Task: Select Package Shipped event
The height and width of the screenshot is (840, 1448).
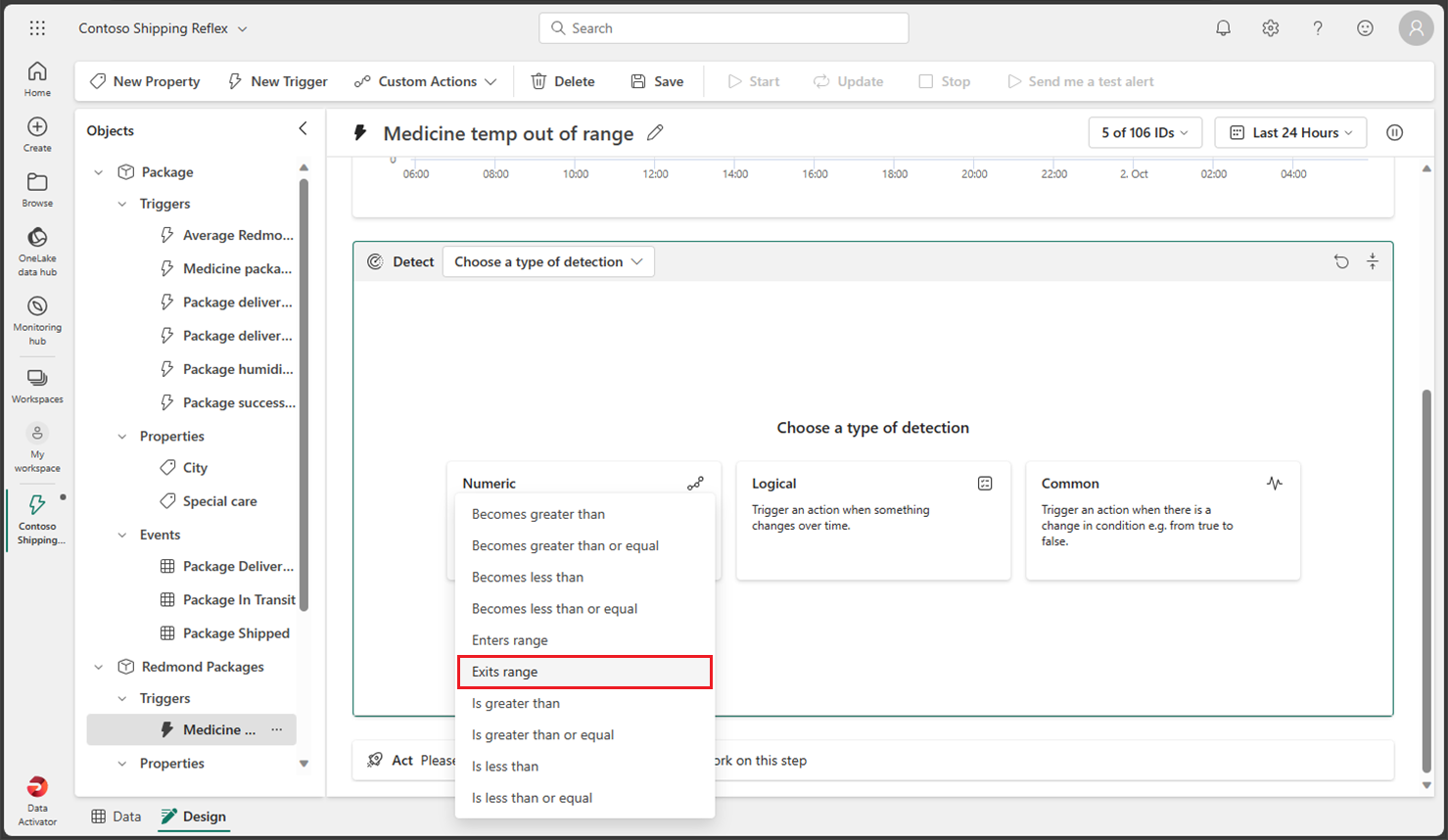Action: [225, 633]
